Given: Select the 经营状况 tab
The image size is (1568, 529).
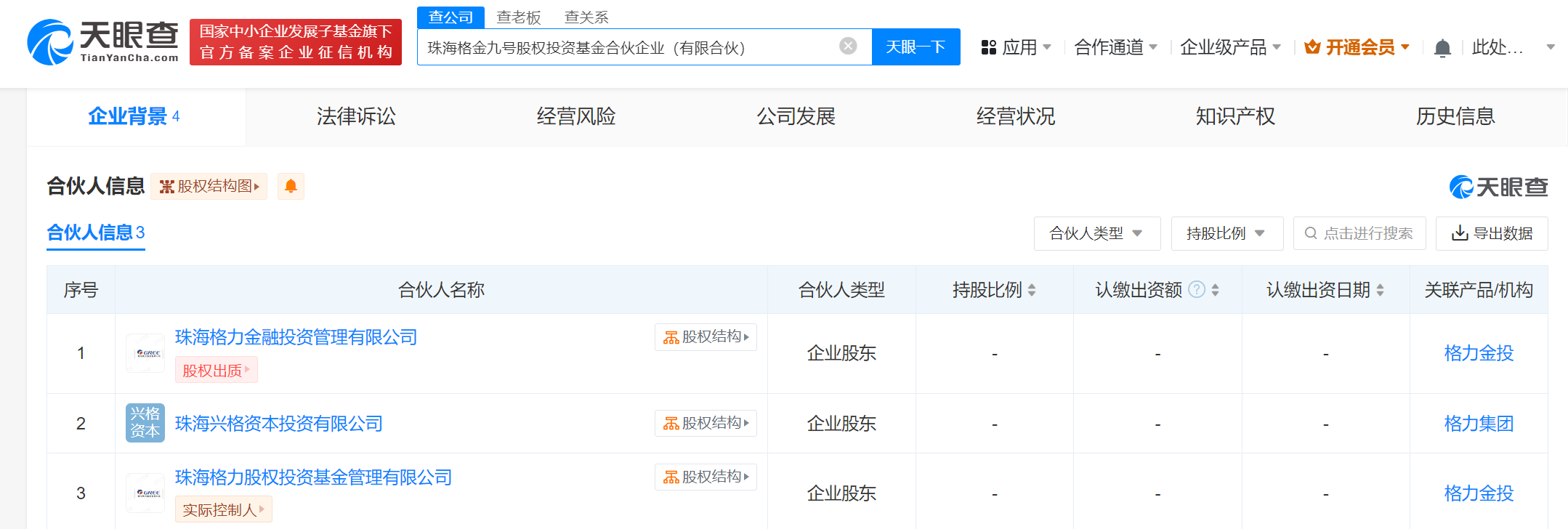Looking at the screenshot, I should [1016, 116].
